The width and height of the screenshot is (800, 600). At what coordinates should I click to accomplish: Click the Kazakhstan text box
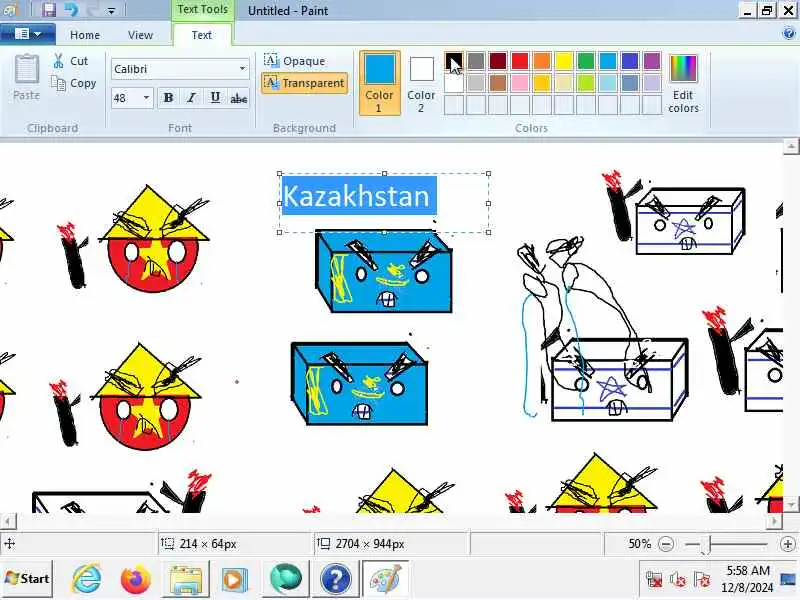(x=384, y=203)
